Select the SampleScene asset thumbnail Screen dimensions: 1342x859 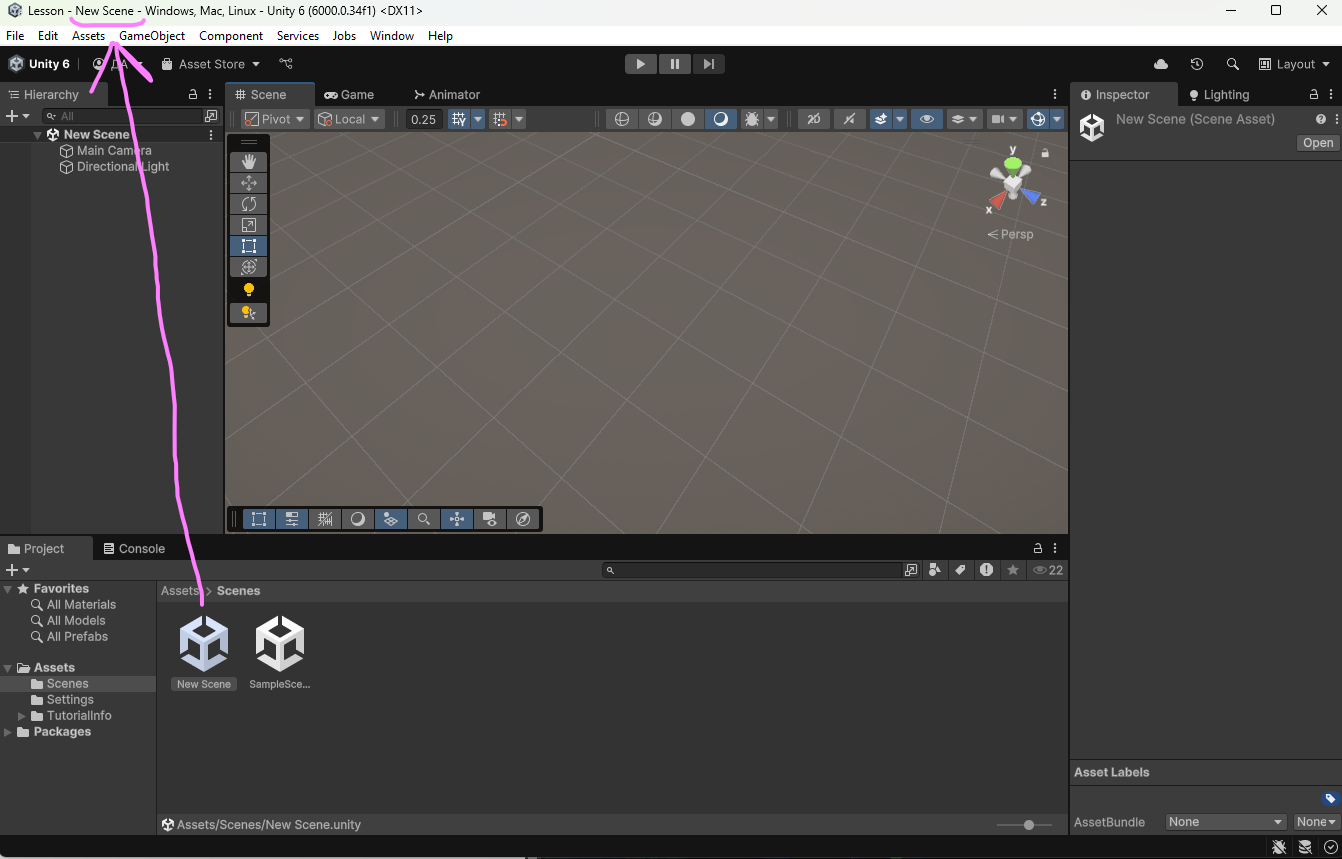click(x=279, y=643)
